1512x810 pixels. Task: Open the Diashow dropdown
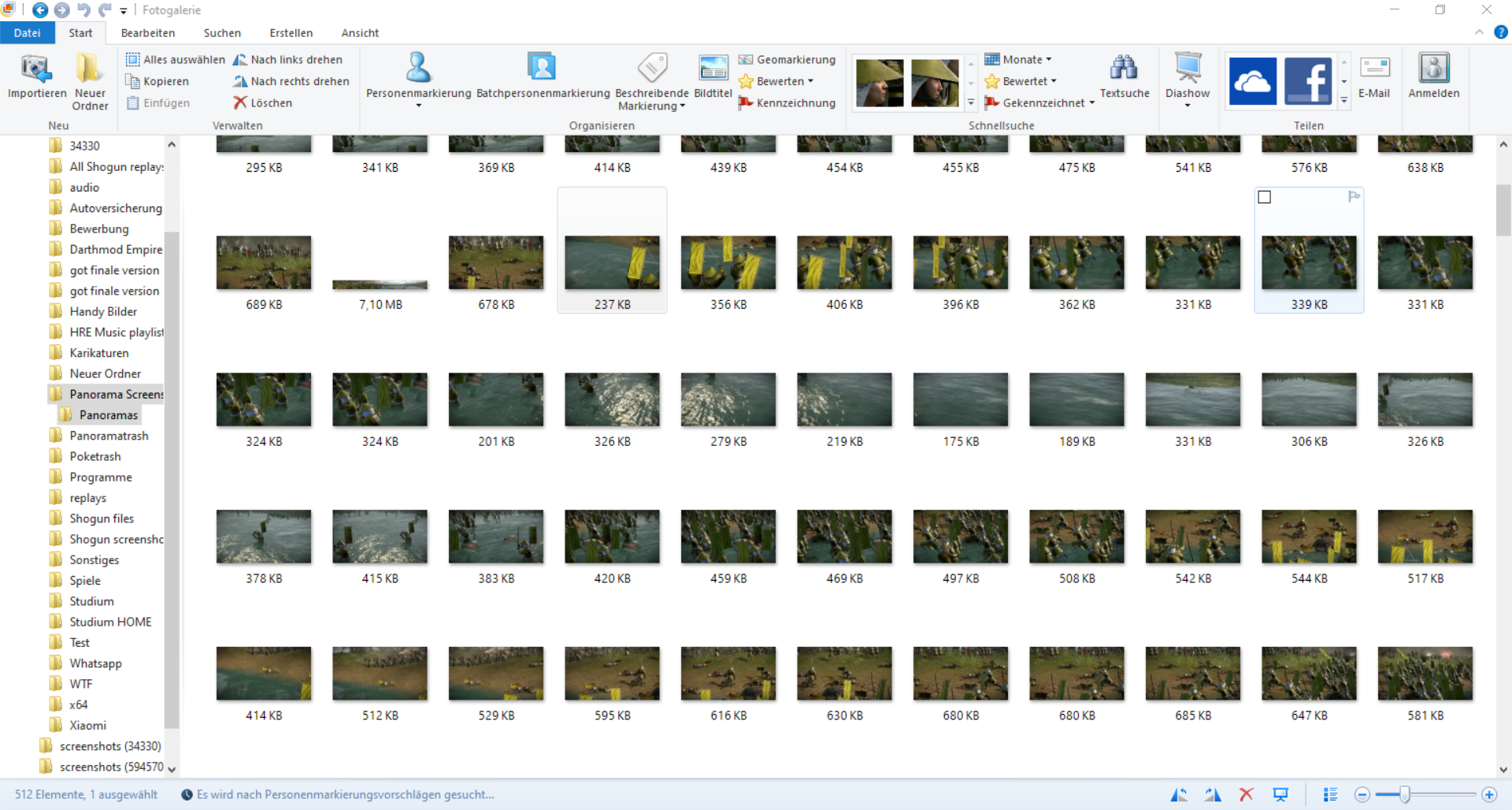pyautogui.click(x=1188, y=105)
